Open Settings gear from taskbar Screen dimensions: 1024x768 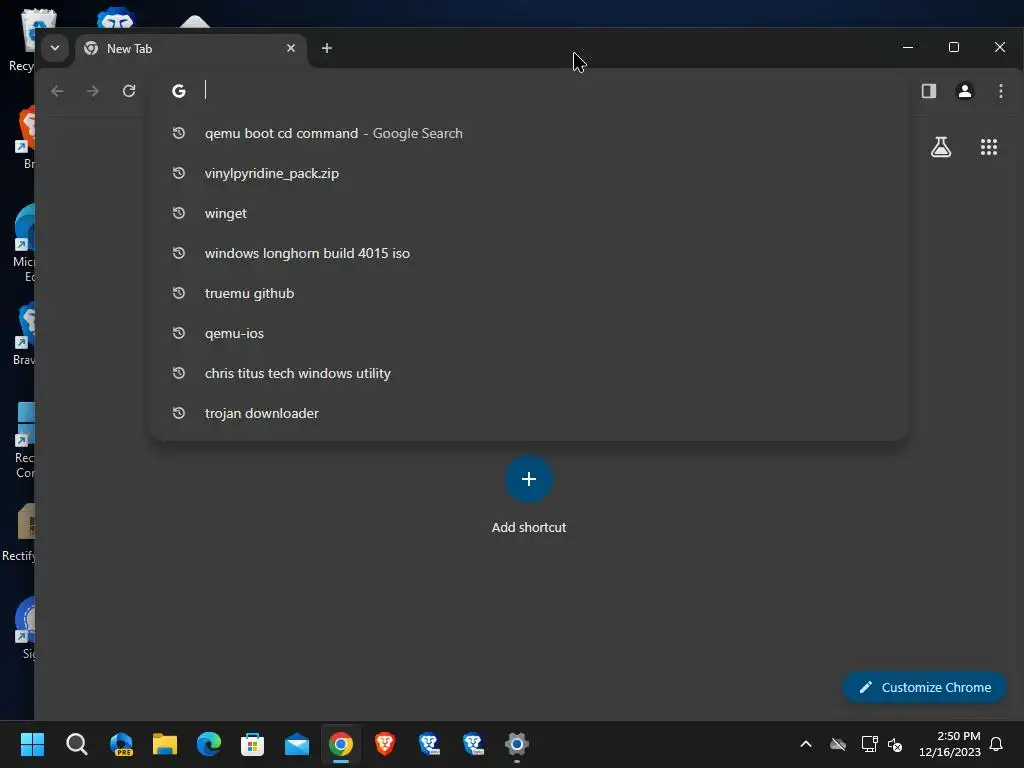tap(517, 744)
